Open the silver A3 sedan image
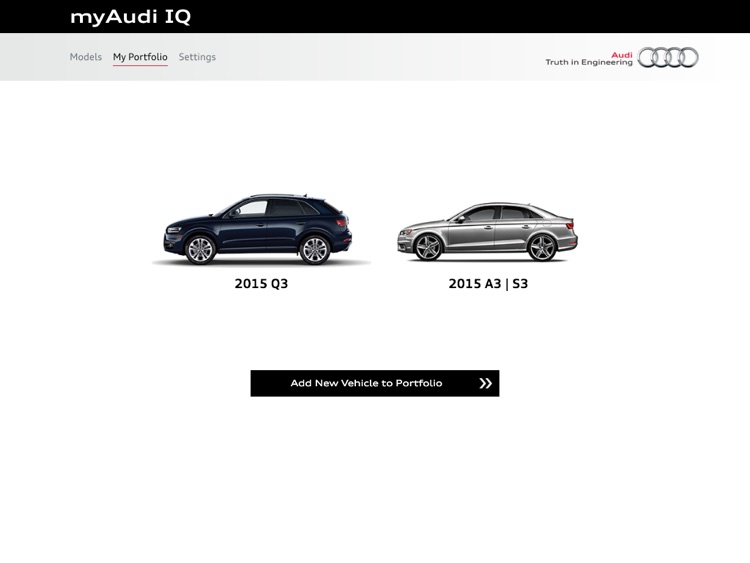The width and height of the screenshot is (750, 563). click(x=487, y=232)
